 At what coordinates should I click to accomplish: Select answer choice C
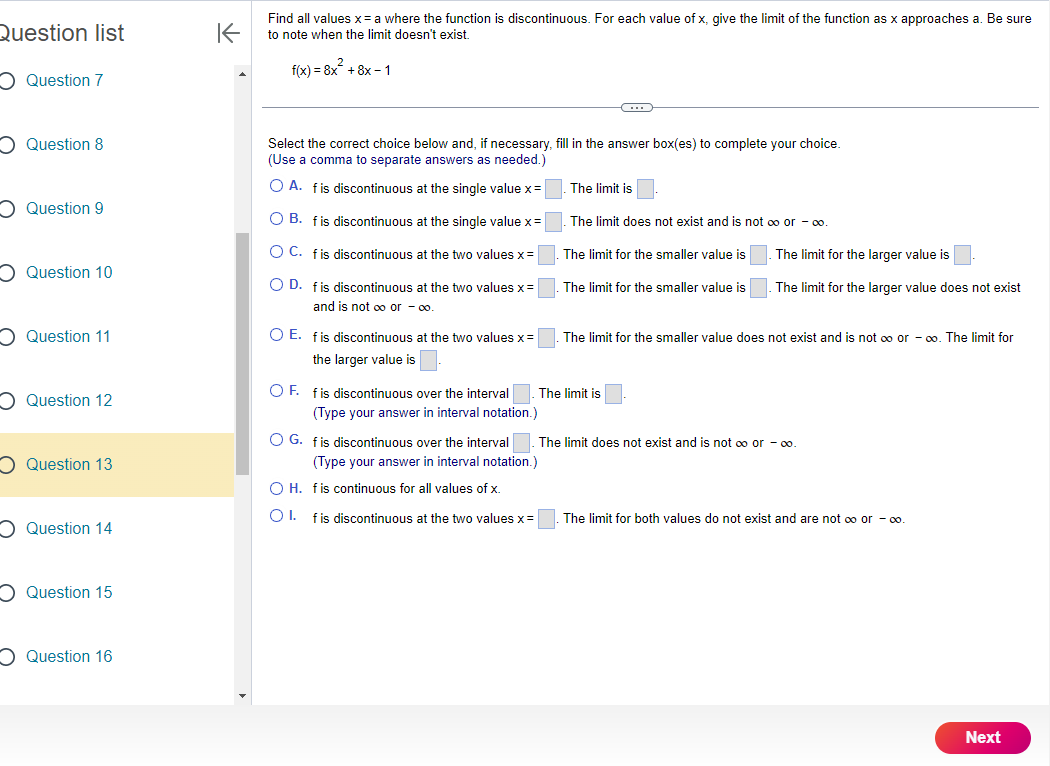click(276, 252)
